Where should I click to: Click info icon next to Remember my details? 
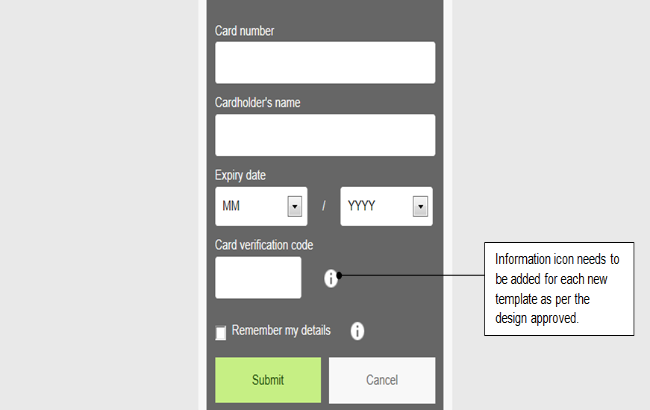click(357, 331)
